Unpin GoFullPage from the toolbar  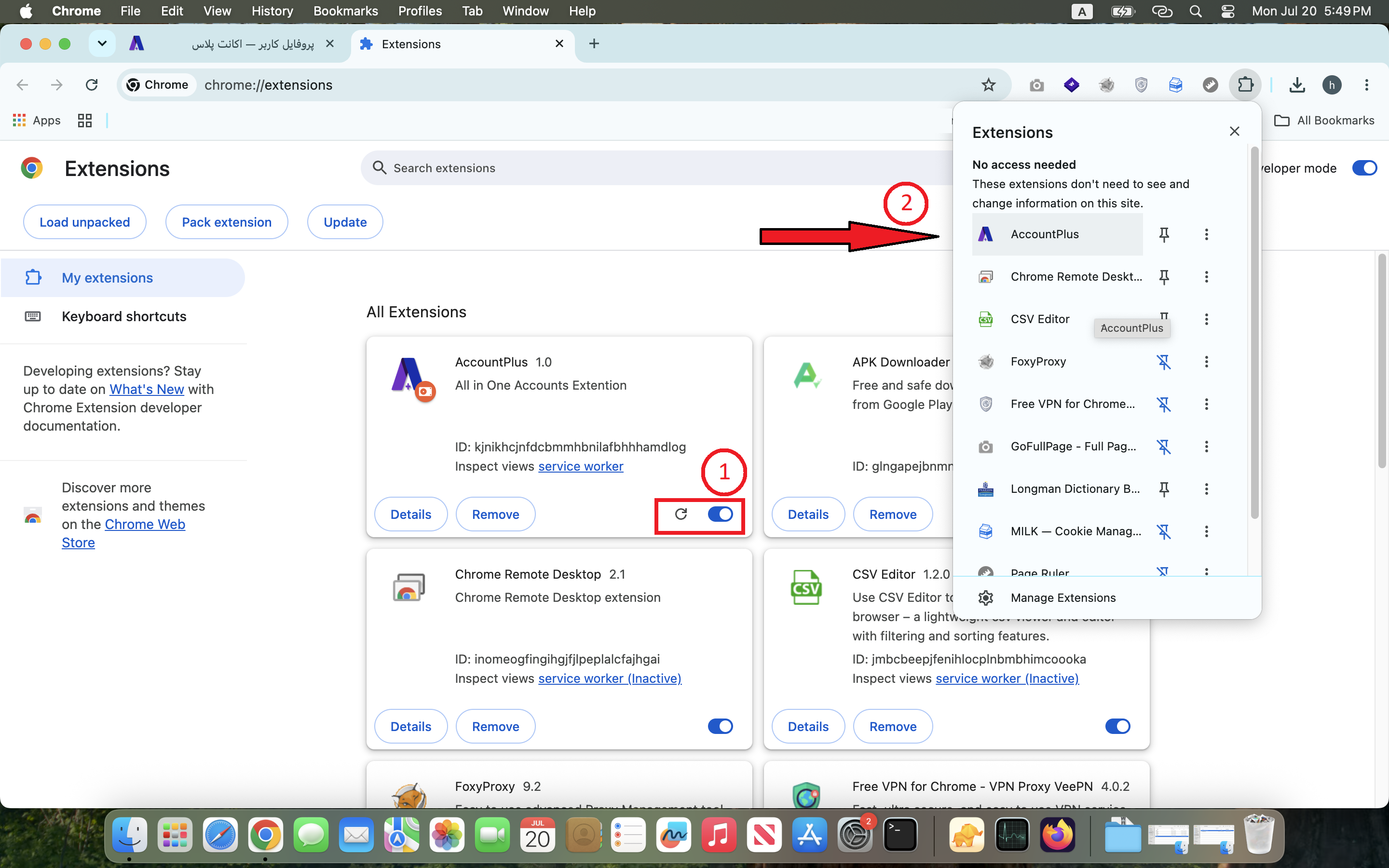pyautogui.click(x=1164, y=447)
